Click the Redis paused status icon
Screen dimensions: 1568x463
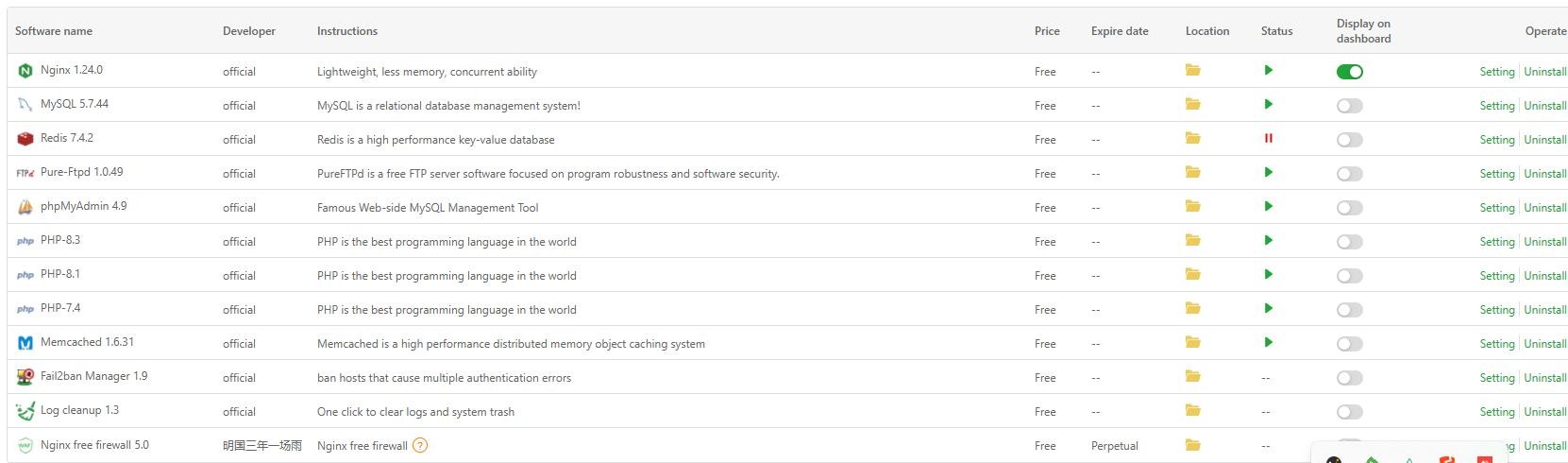[1269, 138]
